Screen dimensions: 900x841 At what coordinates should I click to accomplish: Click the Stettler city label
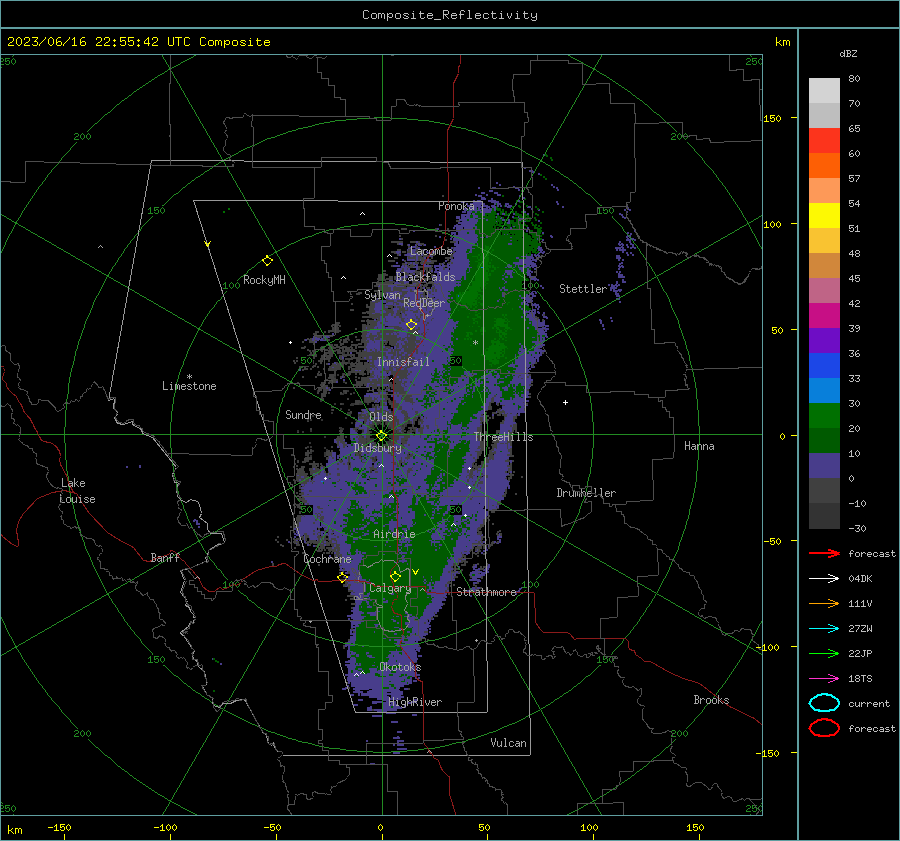tap(583, 289)
